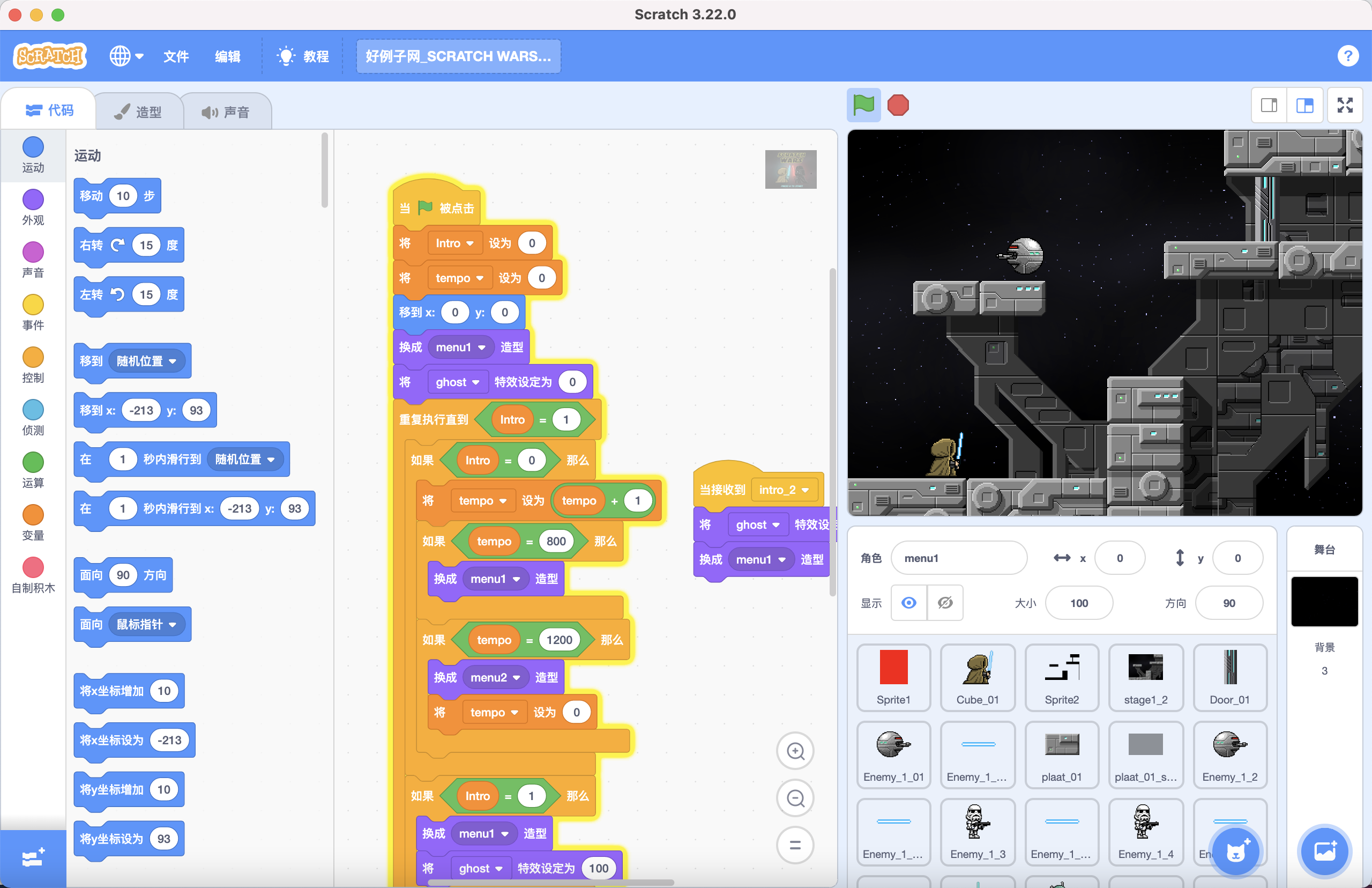Select the Door_01 sprite
The height and width of the screenshot is (888, 1372).
point(1229,677)
